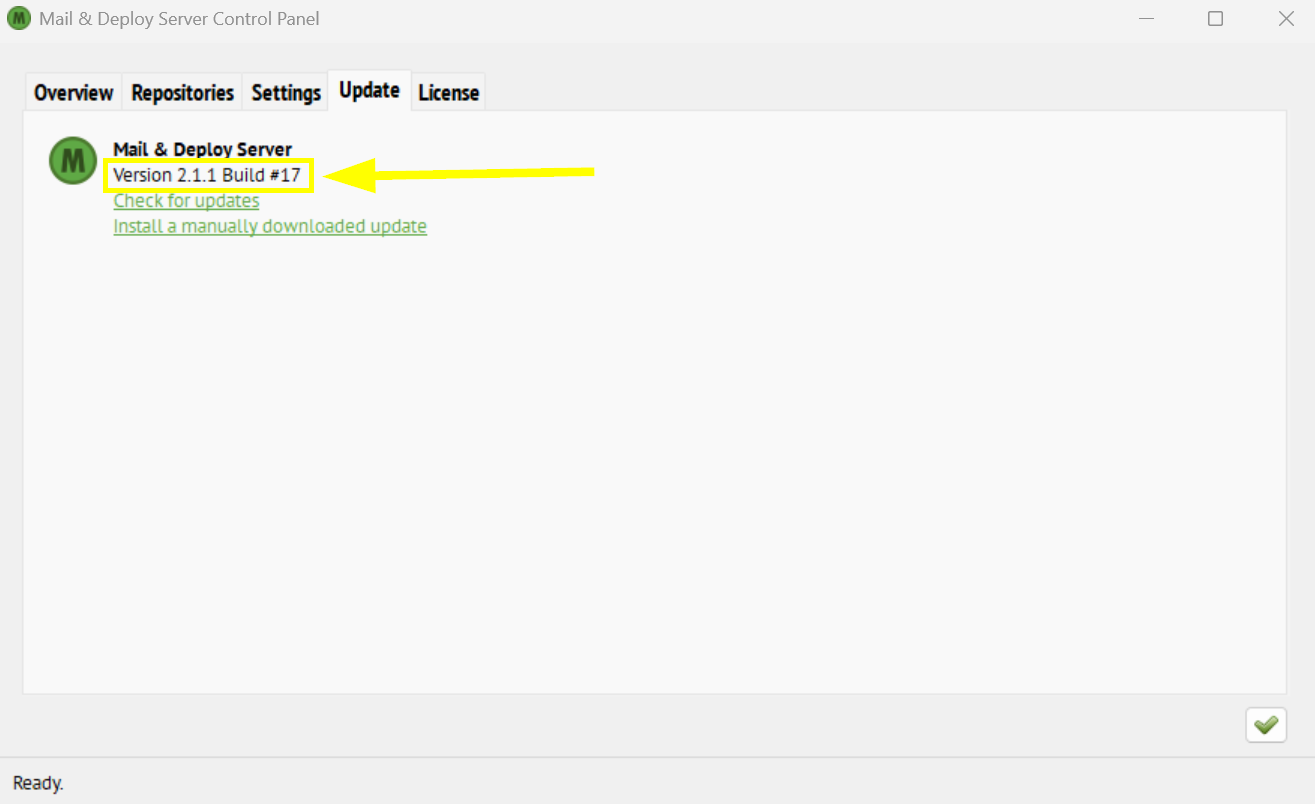The image size is (1315, 804).
Task: Click the Ready status bar message
Action: tap(38, 783)
